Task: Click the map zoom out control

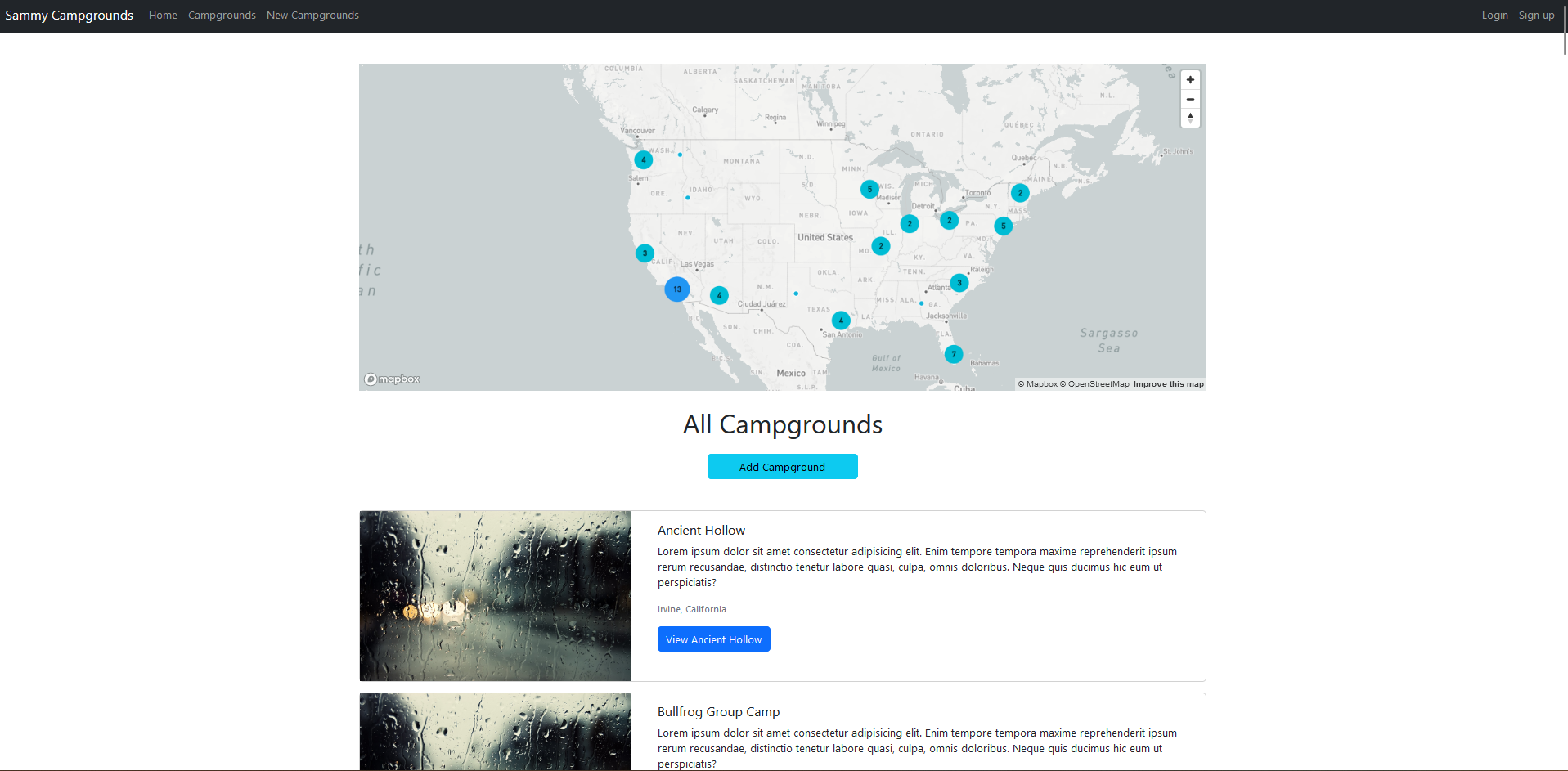Action: 1190,99
